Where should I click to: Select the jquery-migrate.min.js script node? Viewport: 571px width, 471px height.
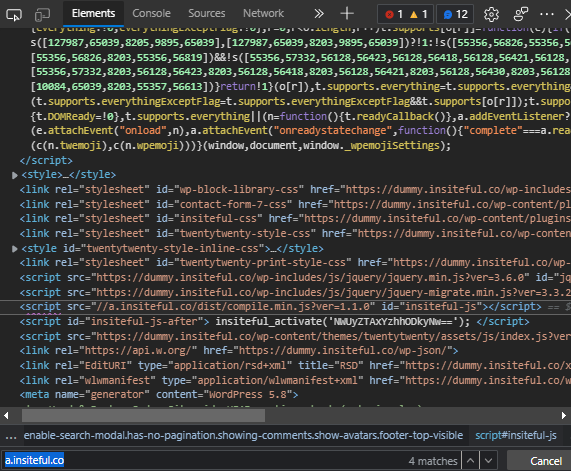point(295,293)
